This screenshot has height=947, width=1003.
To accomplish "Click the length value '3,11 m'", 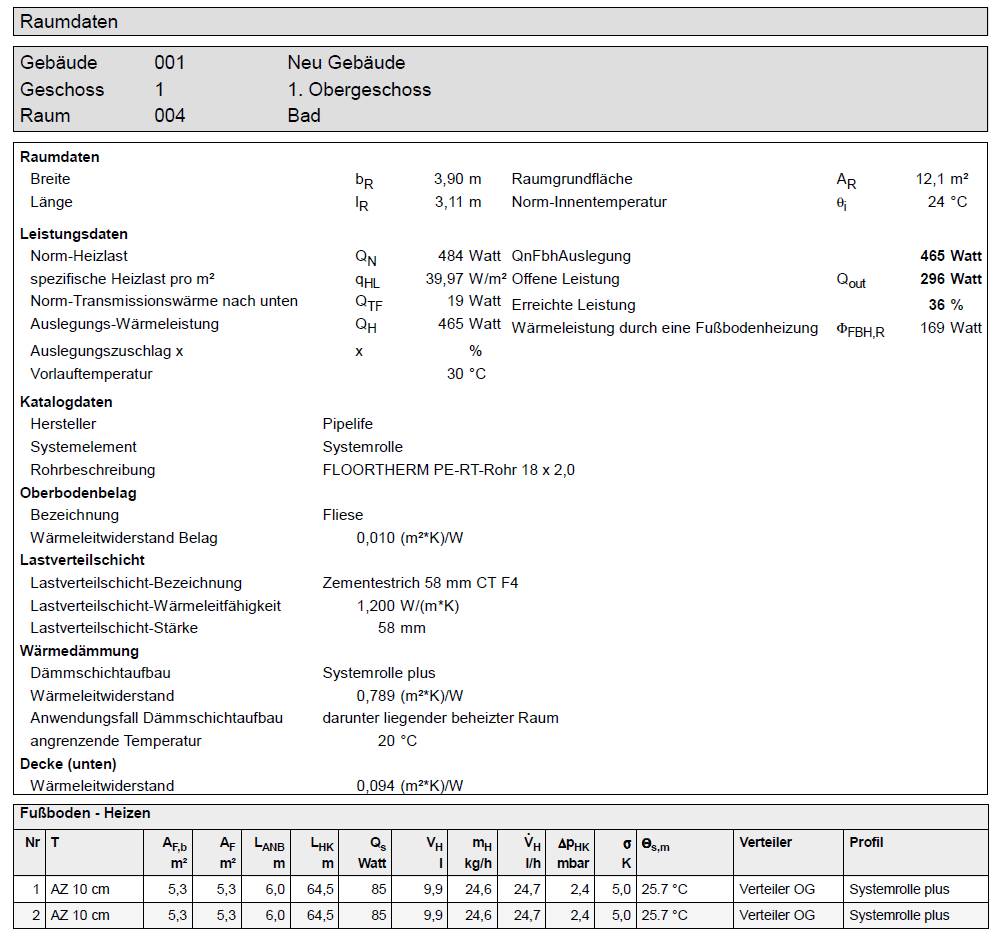I will [458, 202].
